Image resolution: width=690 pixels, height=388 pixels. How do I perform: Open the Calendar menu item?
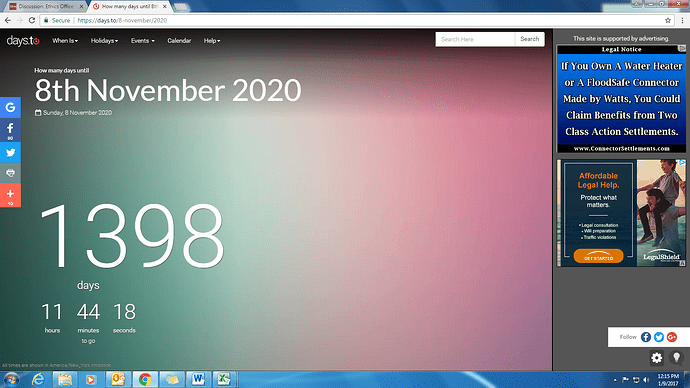pyautogui.click(x=179, y=40)
